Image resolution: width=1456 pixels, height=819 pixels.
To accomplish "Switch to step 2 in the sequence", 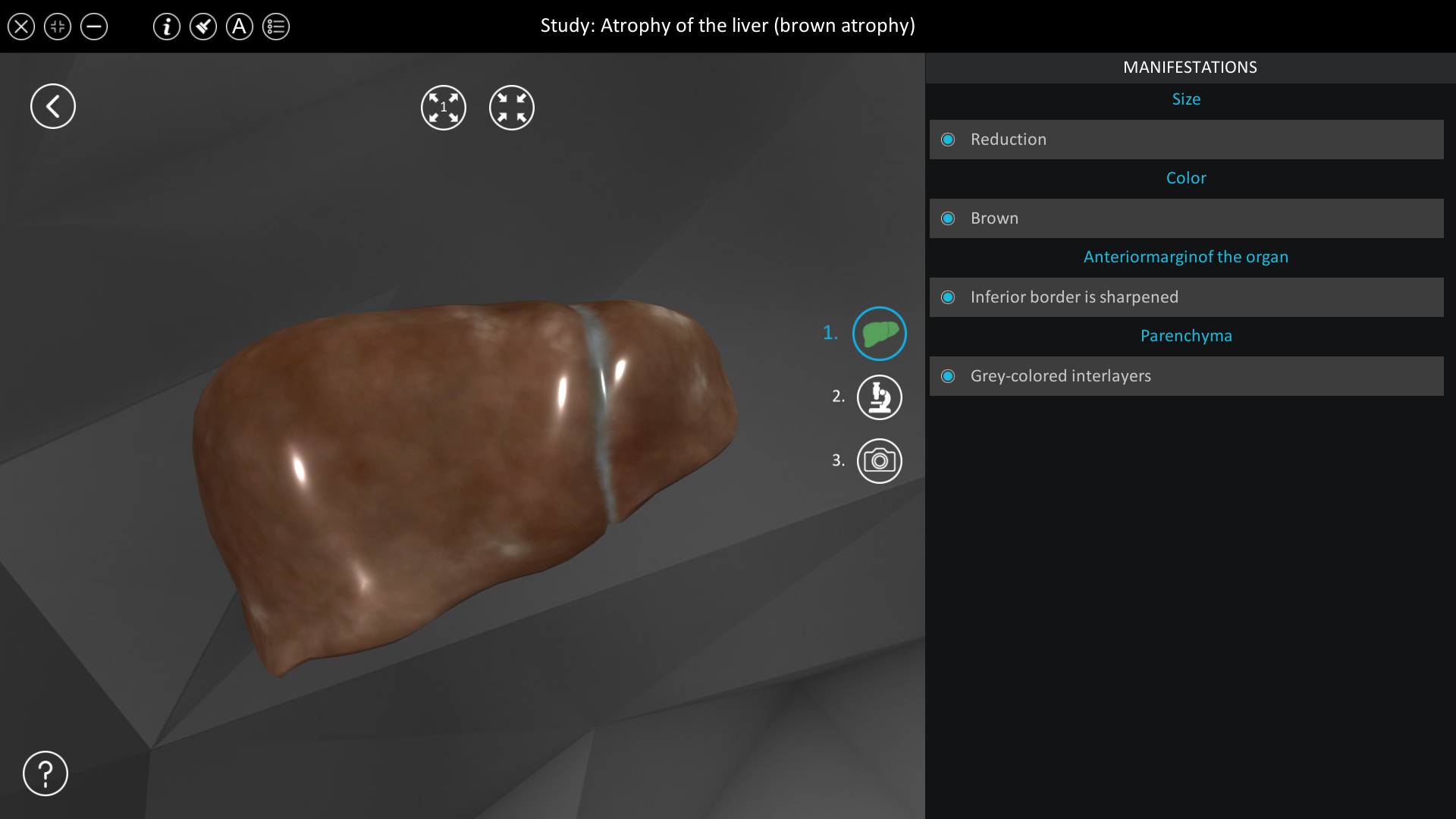I will [x=880, y=397].
